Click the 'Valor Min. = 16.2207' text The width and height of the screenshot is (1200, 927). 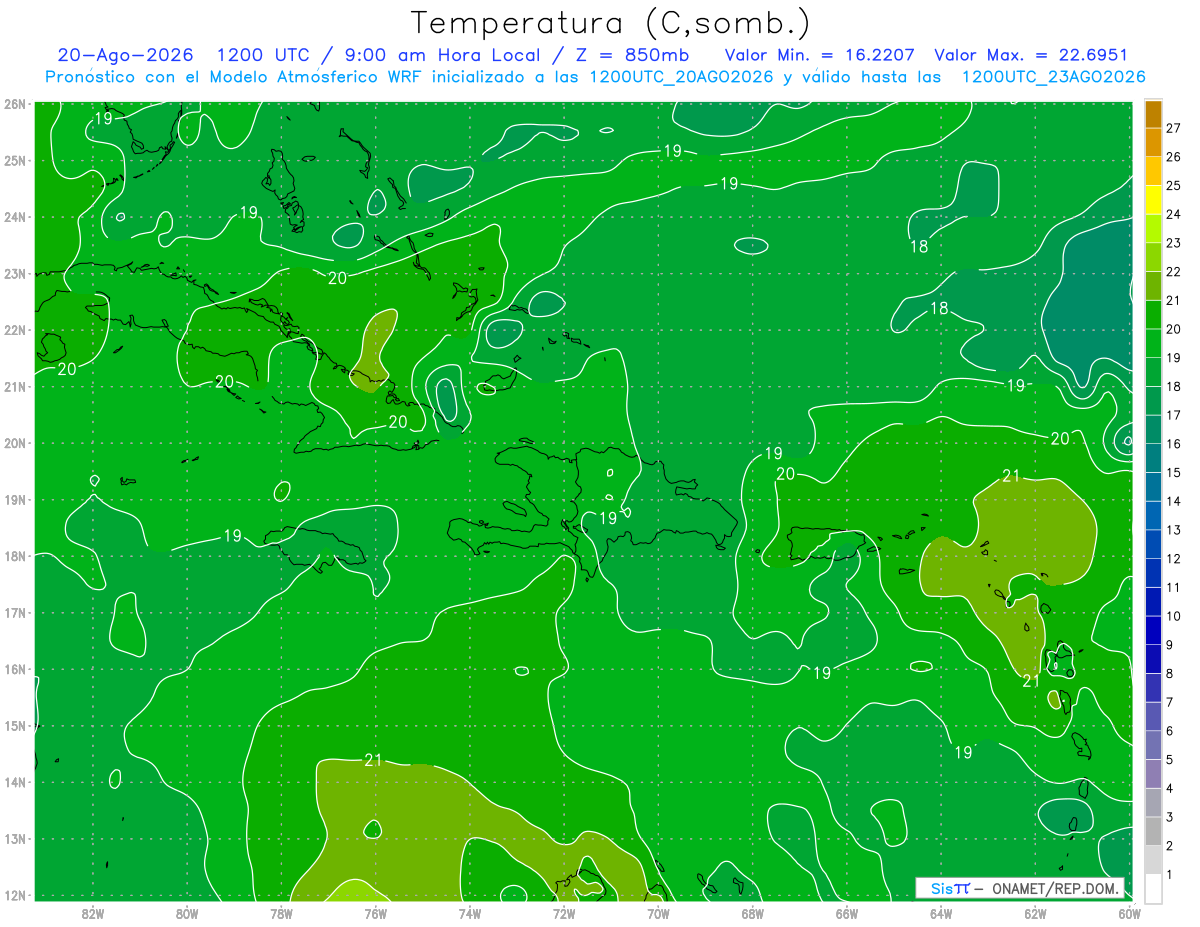point(819,55)
